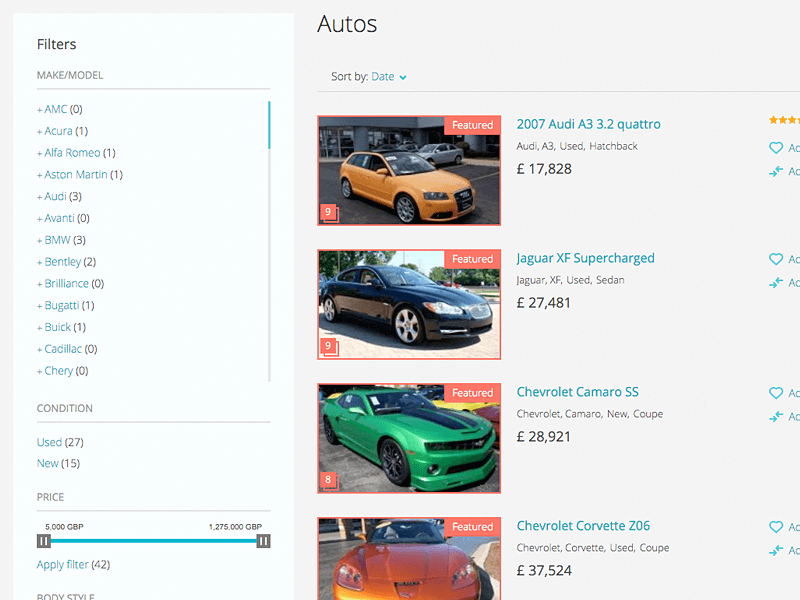Open the Sort by Date dropdown
The width and height of the screenshot is (800, 600).
388,77
